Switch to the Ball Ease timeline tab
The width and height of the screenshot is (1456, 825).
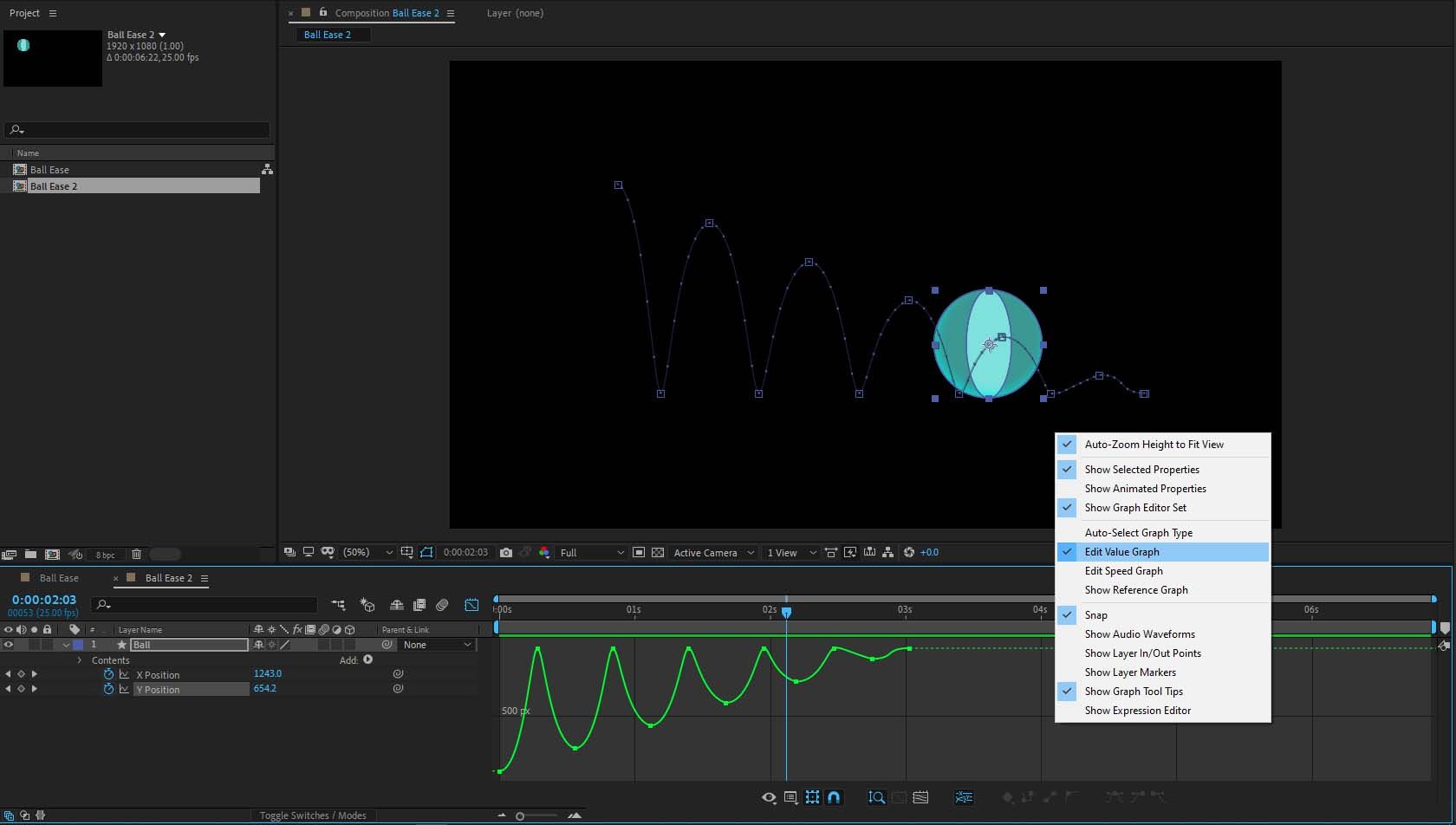[x=59, y=578]
